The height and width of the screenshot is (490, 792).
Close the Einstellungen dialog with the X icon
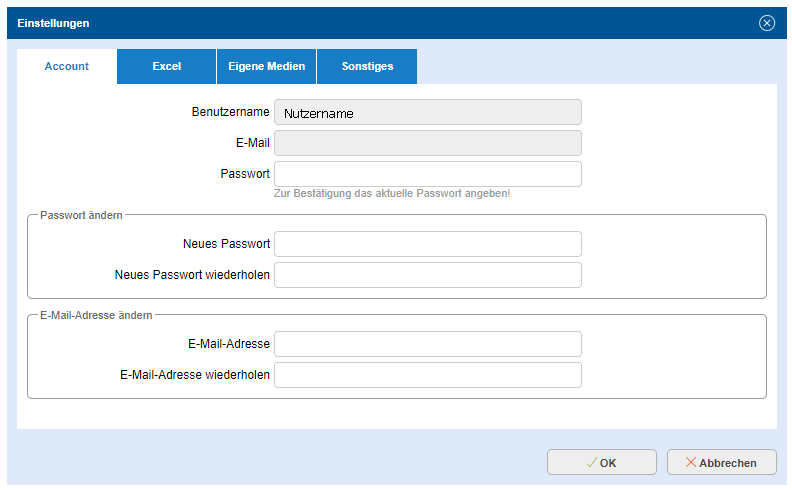coord(767,23)
